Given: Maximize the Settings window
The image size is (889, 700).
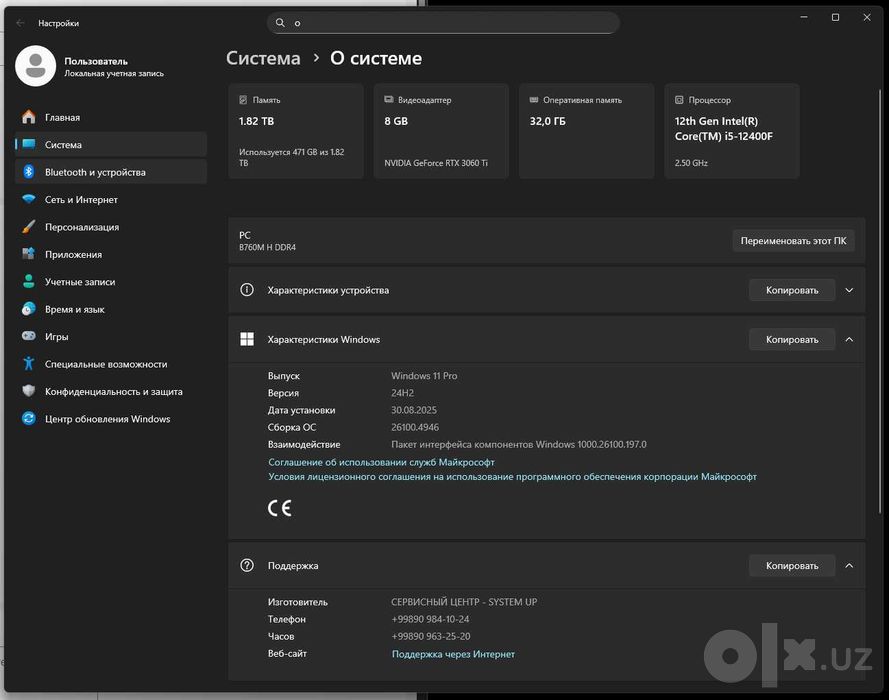Looking at the screenshot, I should coord(835,18).
